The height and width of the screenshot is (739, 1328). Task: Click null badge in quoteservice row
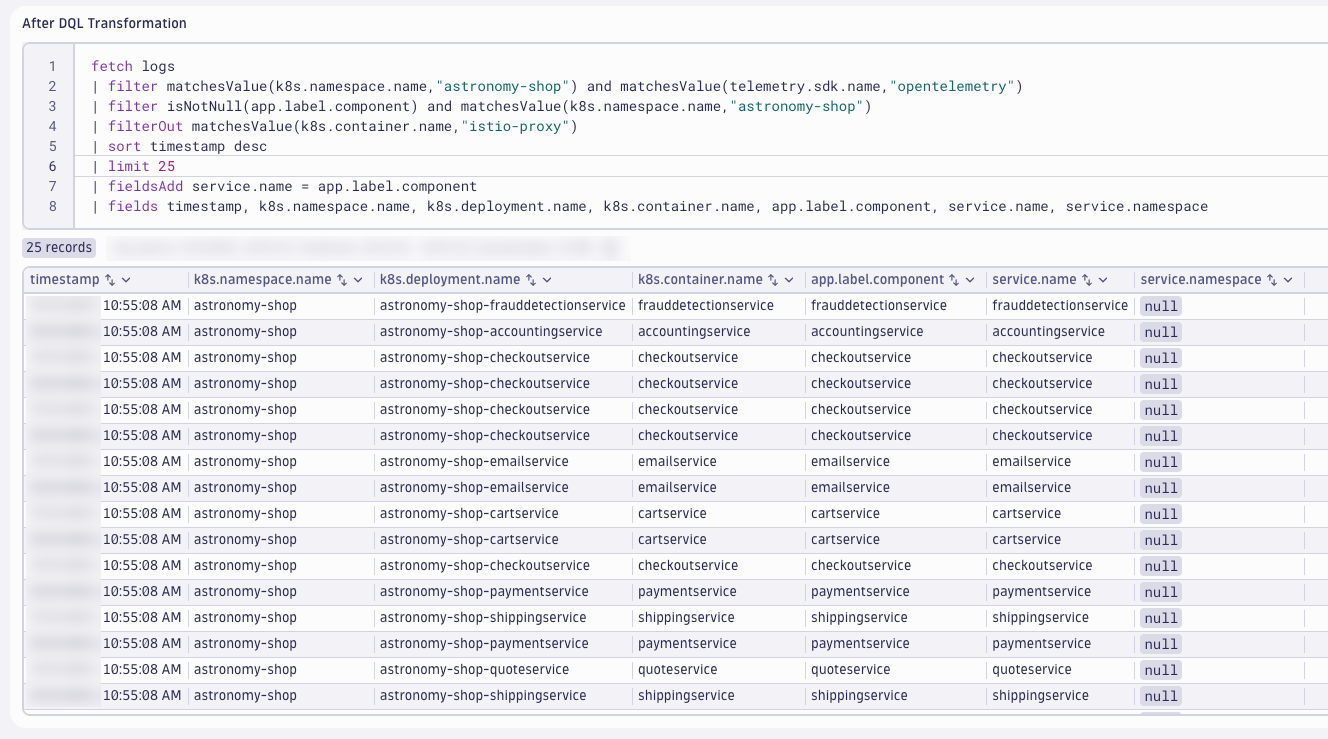pos(1161,670)
